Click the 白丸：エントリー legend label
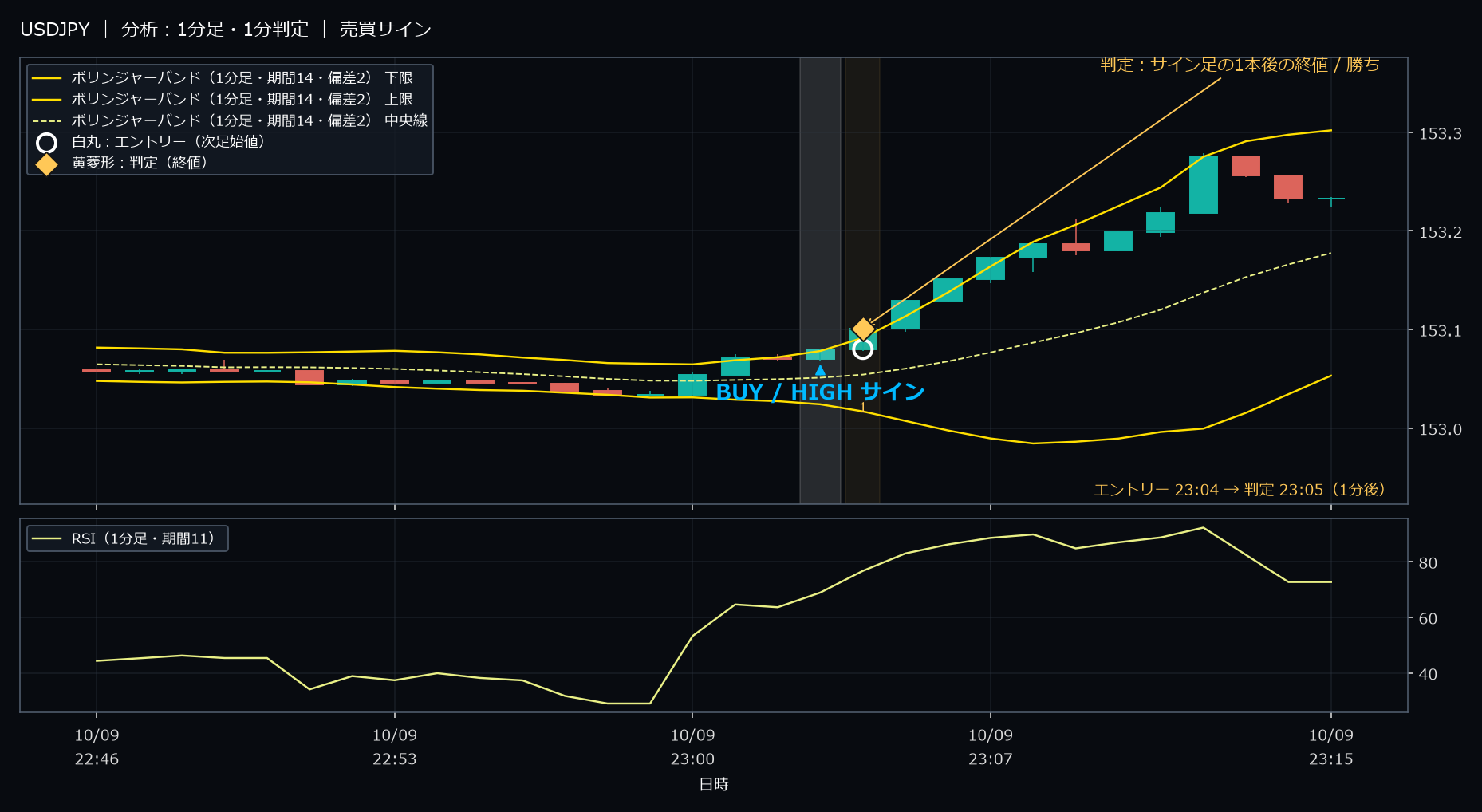This screenshot has height=812, width=1482. point(168,141)
